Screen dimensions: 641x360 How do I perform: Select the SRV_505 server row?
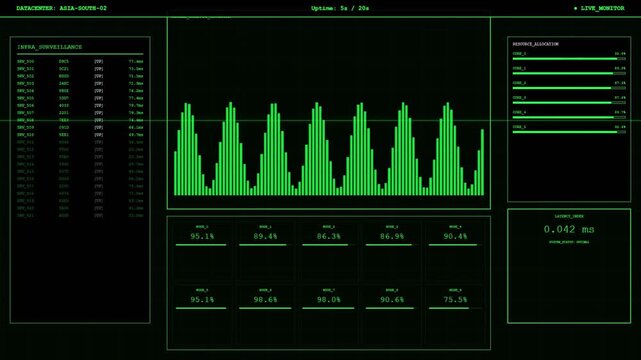(x=80, y=98)
